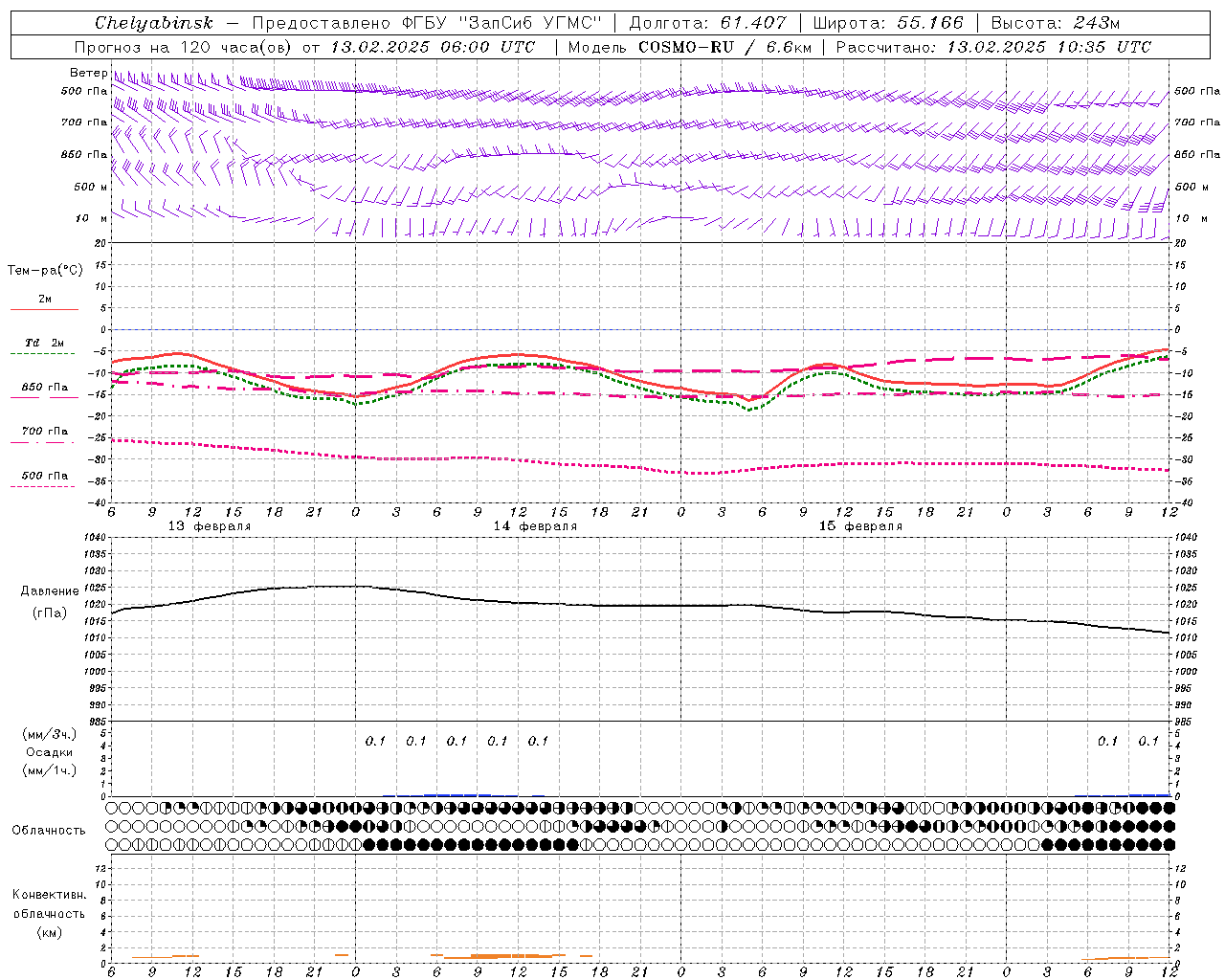
Task: Select the 'Прогноз на 120 часа(ов)' forecast start text
Action: [183, 47]
